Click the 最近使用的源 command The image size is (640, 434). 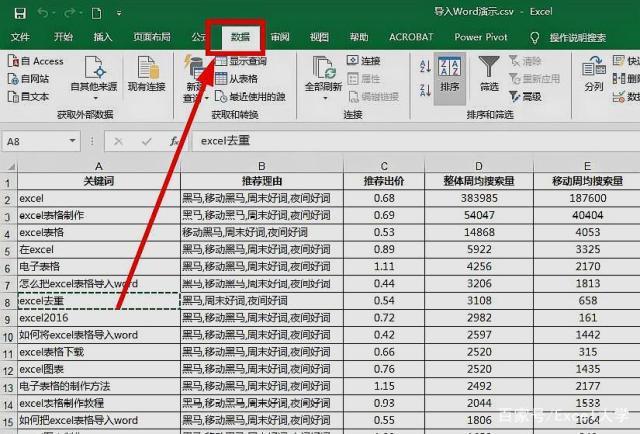[x=250, y=97]
